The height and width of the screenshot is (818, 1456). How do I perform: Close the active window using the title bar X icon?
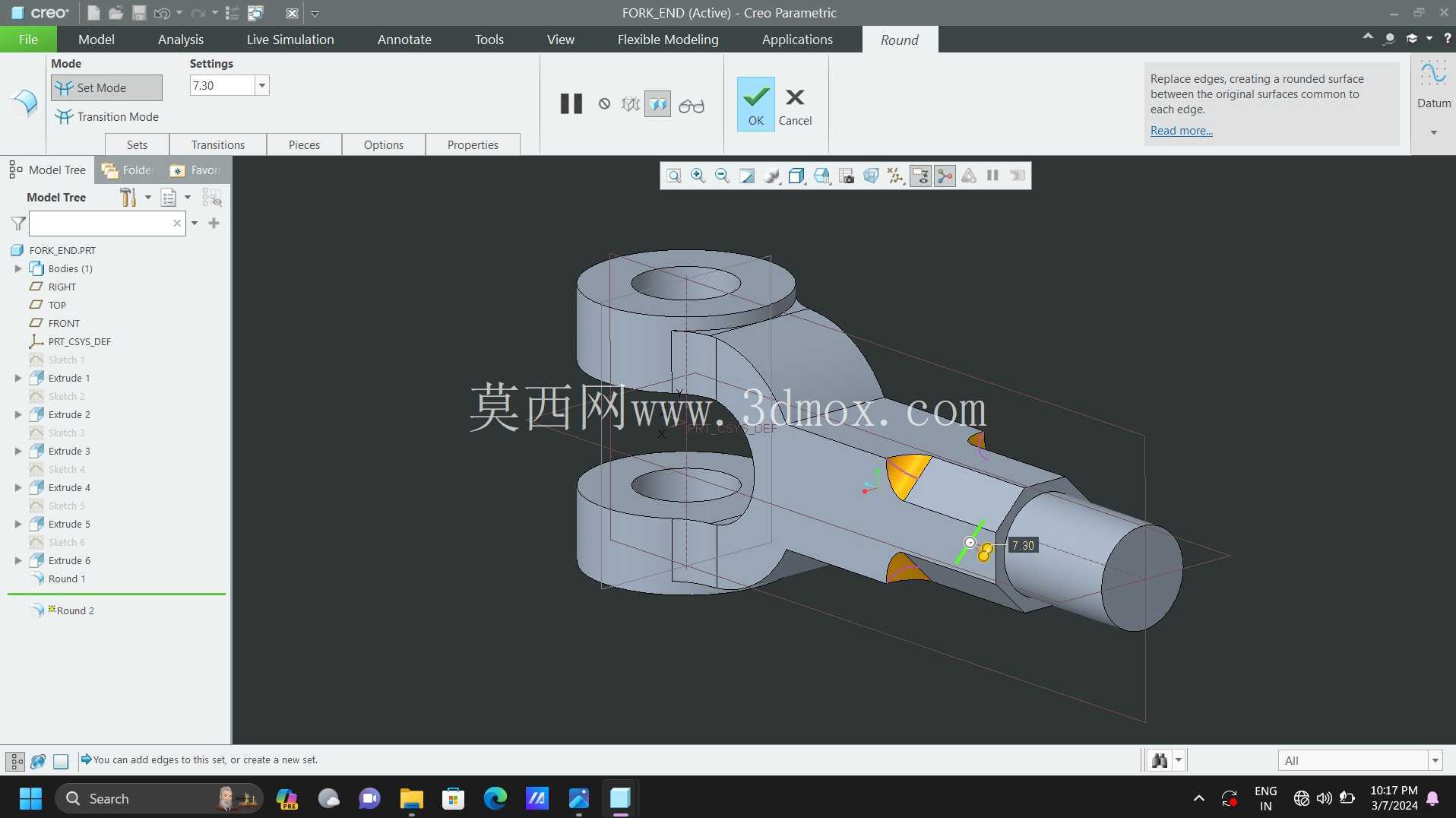292,13
